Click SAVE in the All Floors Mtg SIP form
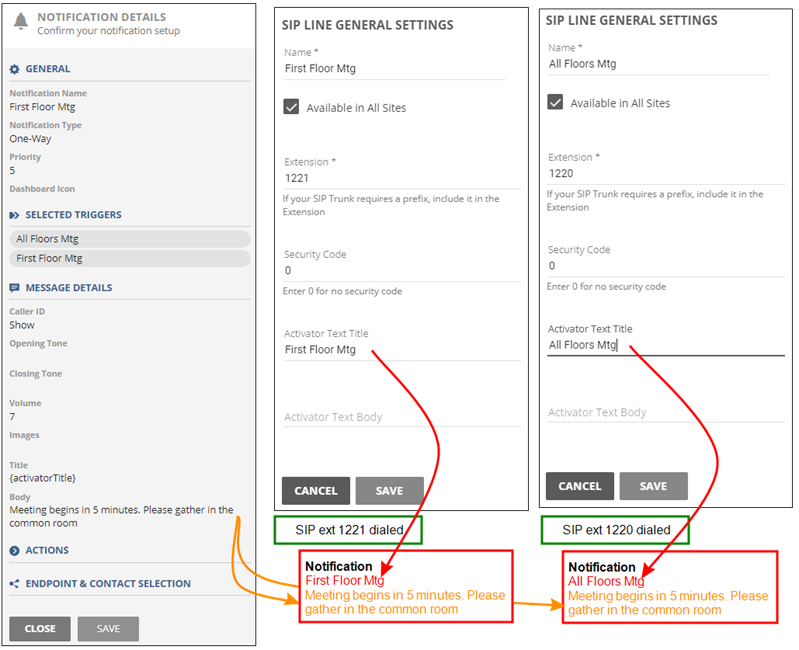This screenshot has width=799, height=650. click(x=653, y=486)
